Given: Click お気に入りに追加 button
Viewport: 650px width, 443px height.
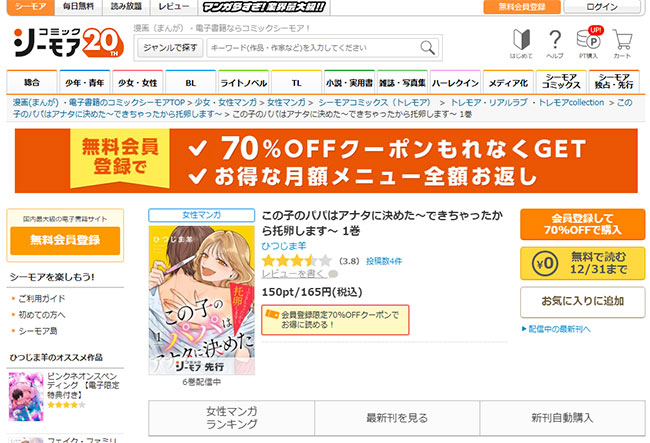Looking at the screenshot, I should 582,301.
